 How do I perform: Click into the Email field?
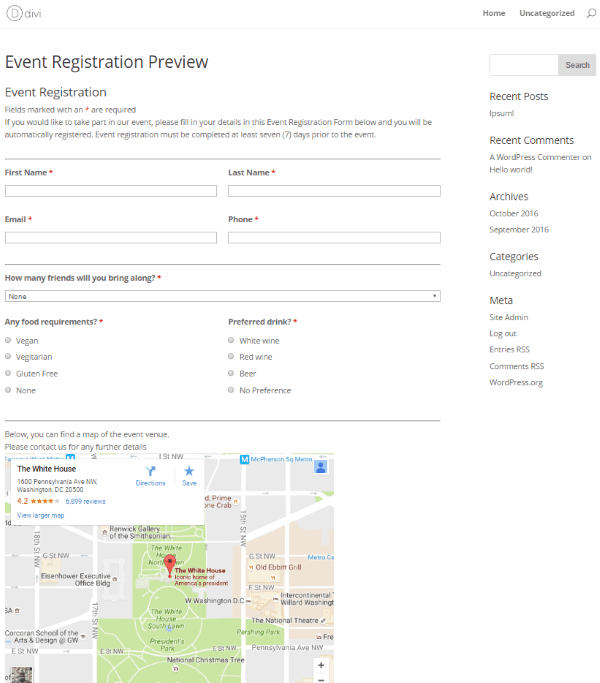point(111,237)
